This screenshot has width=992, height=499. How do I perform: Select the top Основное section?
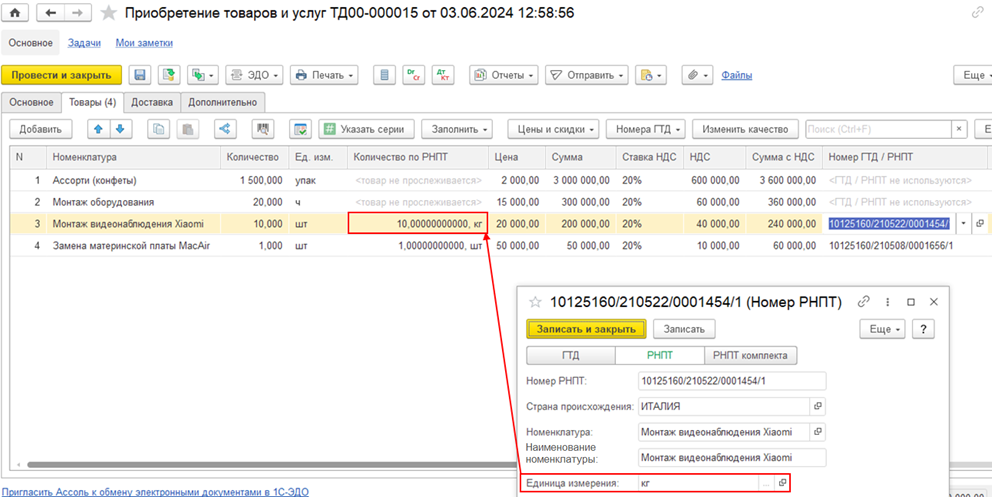30,43
